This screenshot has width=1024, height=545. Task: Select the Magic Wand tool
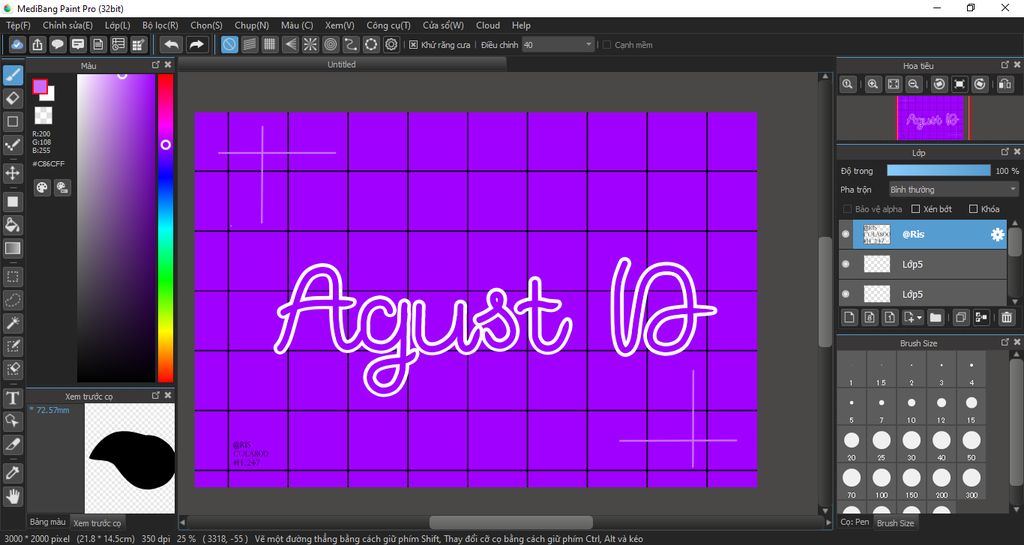point(12,322)
